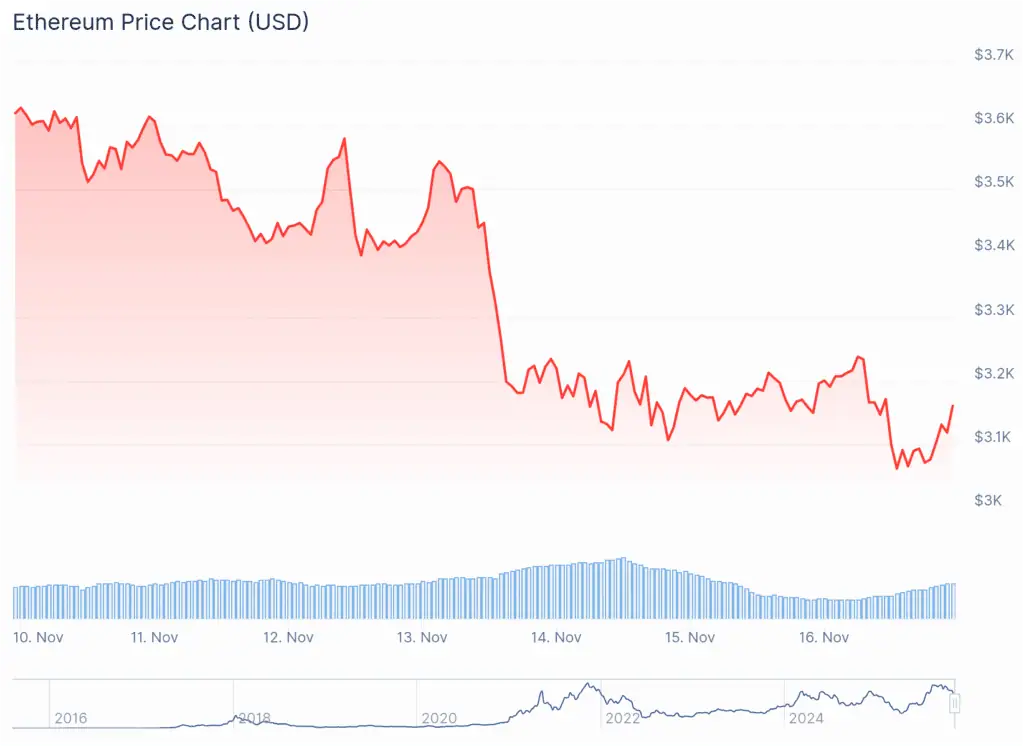Select the $3.2K price axis label
1024x747 pixels.
point(994,373)
